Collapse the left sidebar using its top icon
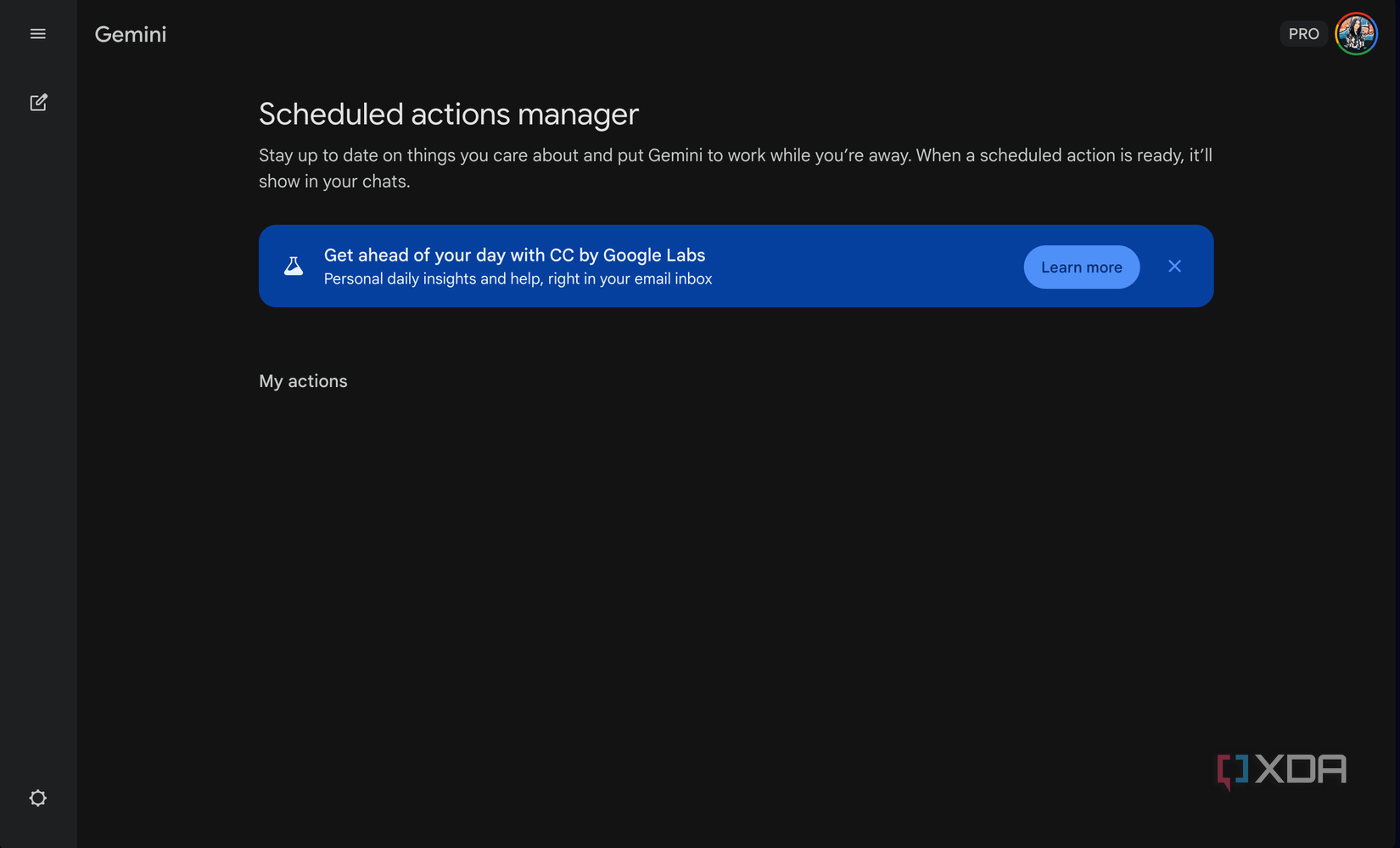The height and width of the screenshot is (848, 1400). 37,33
